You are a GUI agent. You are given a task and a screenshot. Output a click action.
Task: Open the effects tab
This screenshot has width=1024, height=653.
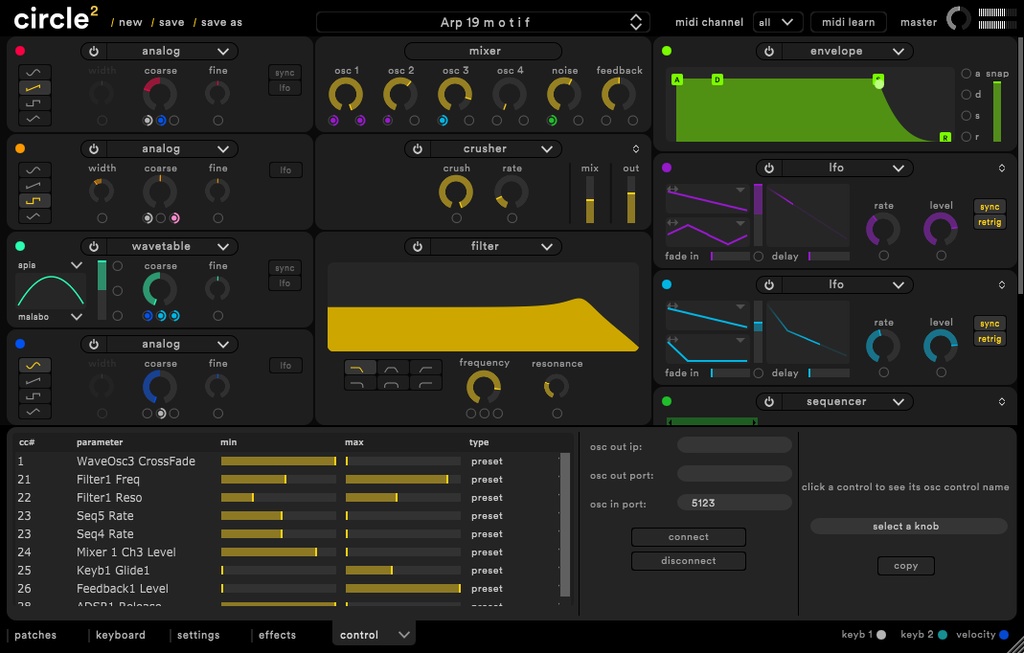click(277, 634)
